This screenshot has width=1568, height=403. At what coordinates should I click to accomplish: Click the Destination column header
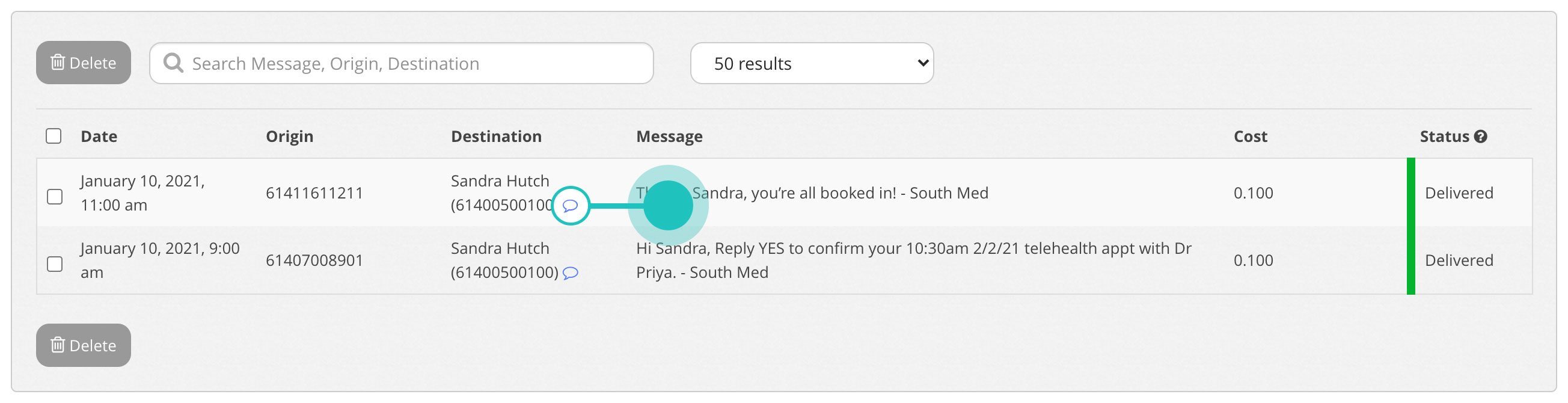coord(496,137)
